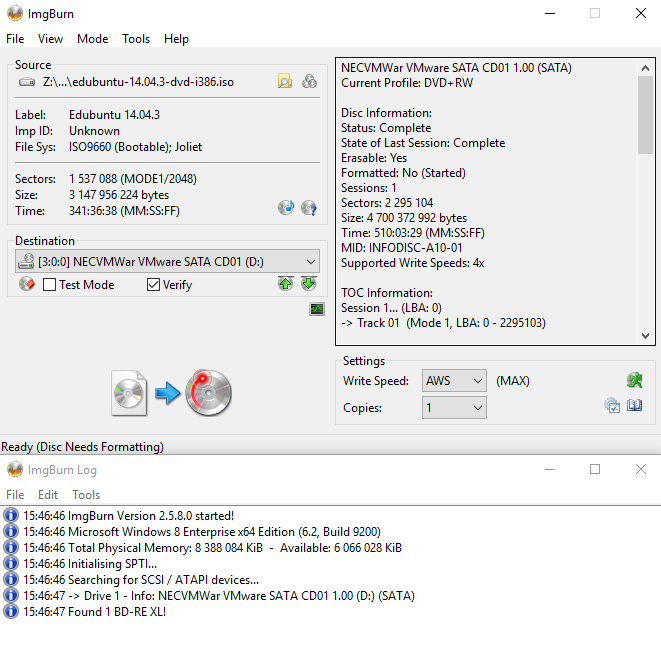Viewport: 661px width, 667px height.
Task: Minimize the main ImgBurn window
Action: tap(550, 14)
